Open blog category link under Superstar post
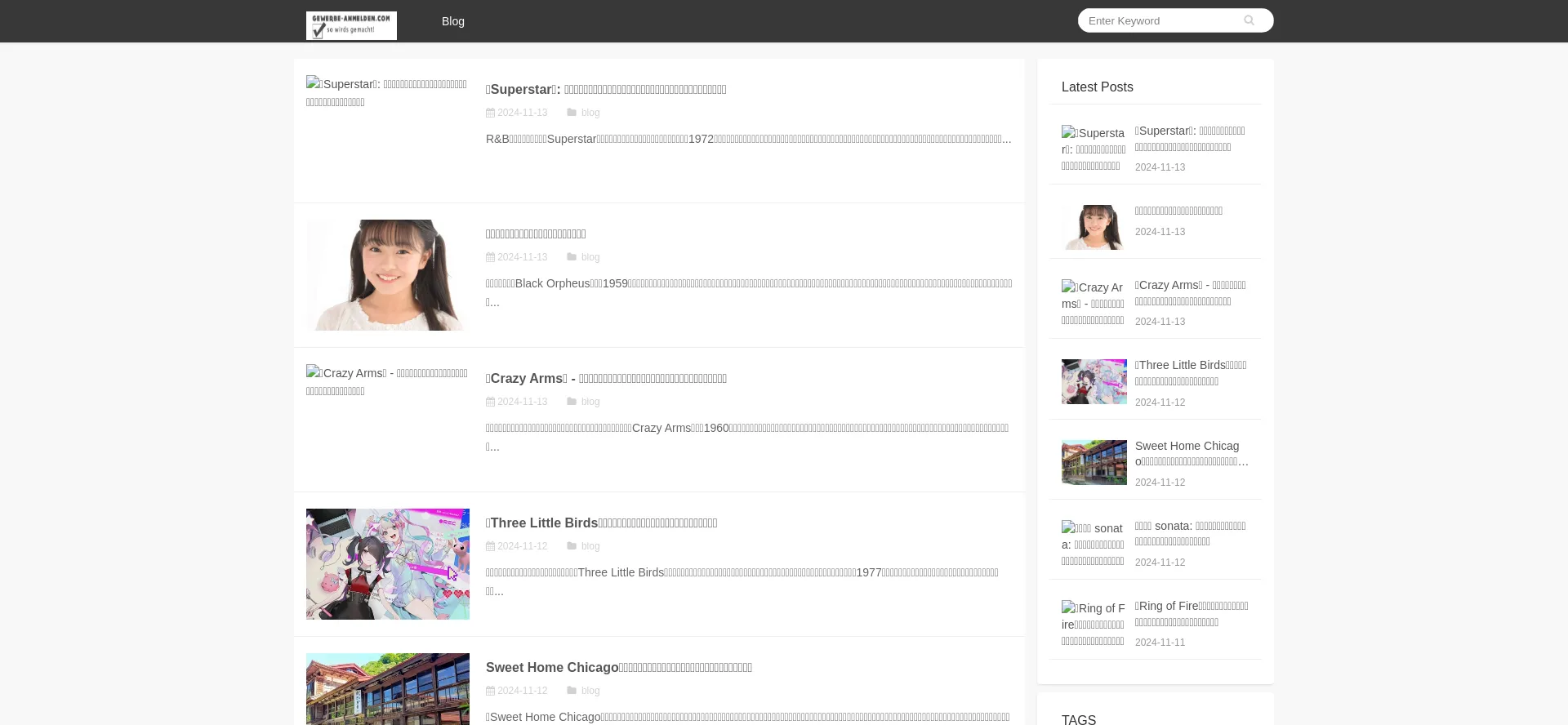This screenshot has width=1568, height=725. point(590,113)
